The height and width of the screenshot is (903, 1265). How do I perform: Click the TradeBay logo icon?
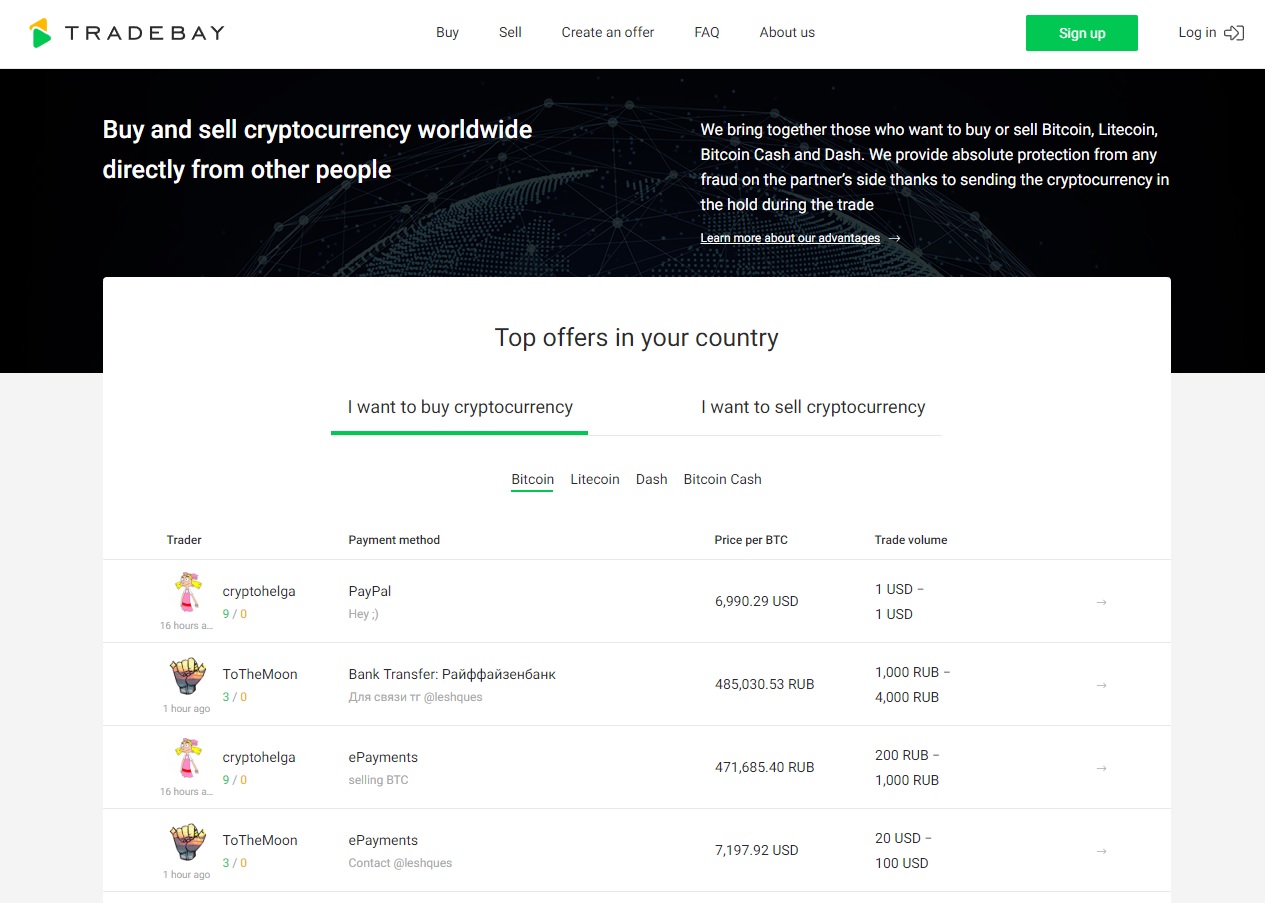tap(40, 33)
